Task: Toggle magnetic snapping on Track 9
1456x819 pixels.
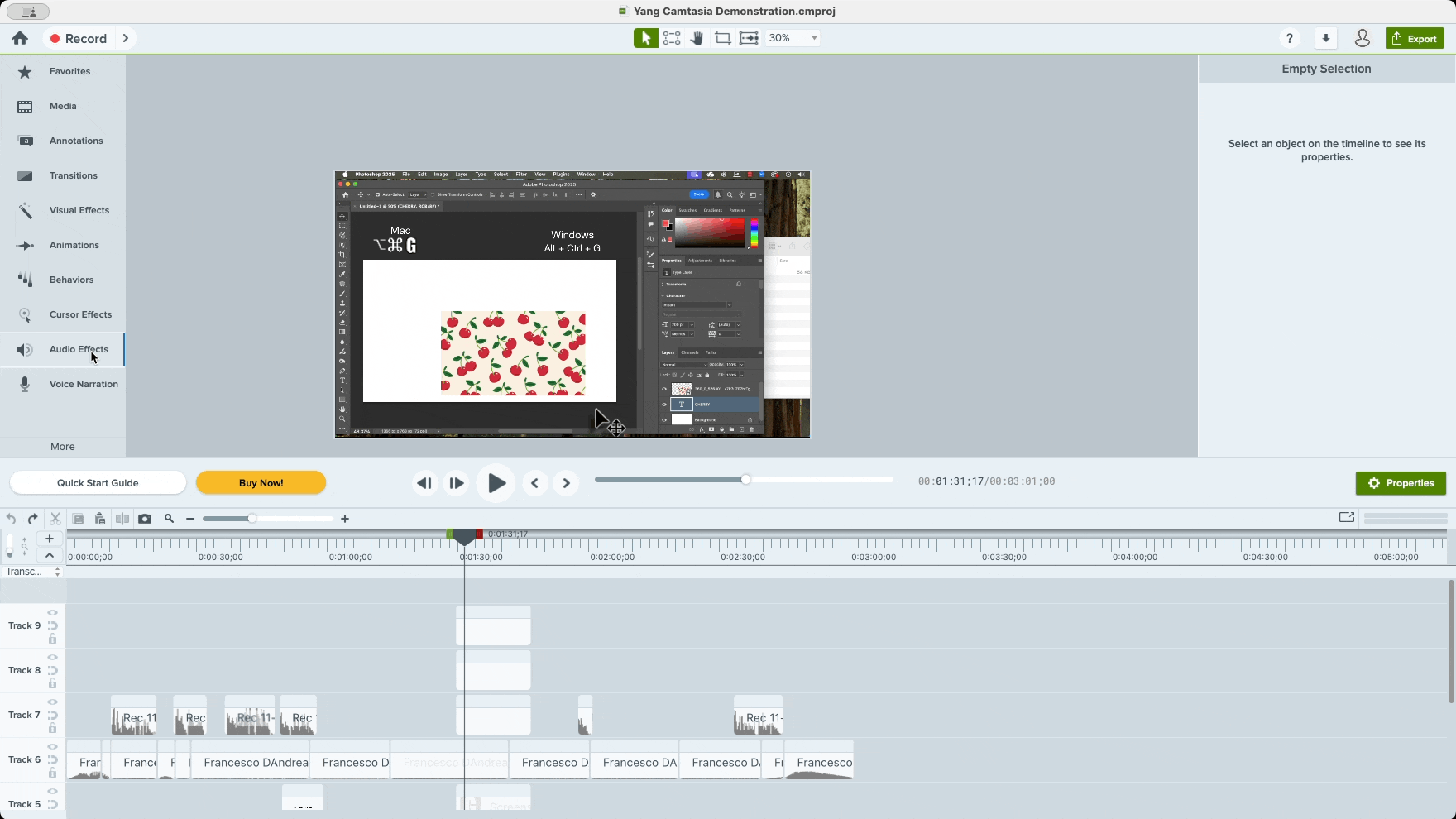Action: 52,625
